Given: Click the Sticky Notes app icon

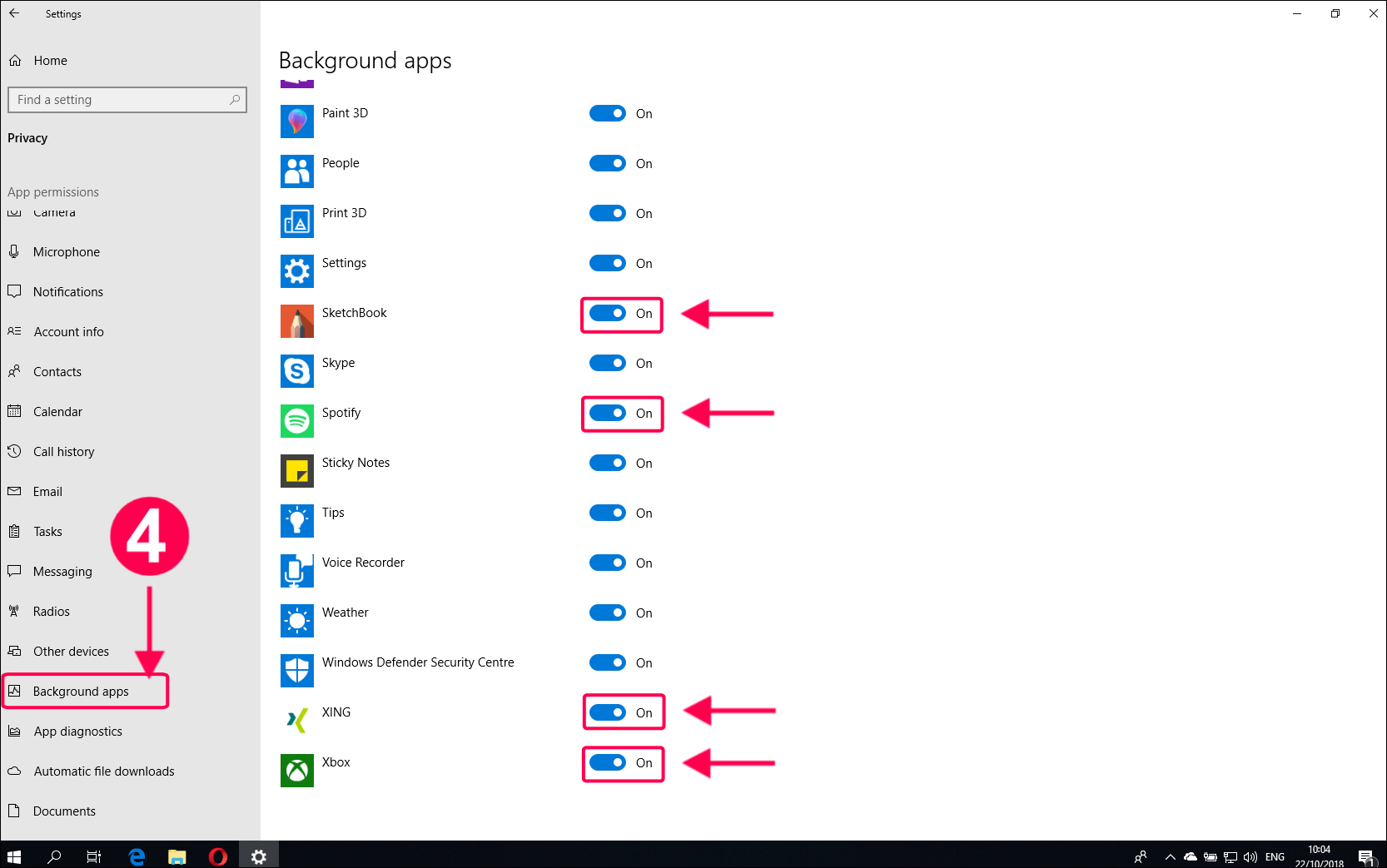Looking at the screenshot, I should click(297, 471).
